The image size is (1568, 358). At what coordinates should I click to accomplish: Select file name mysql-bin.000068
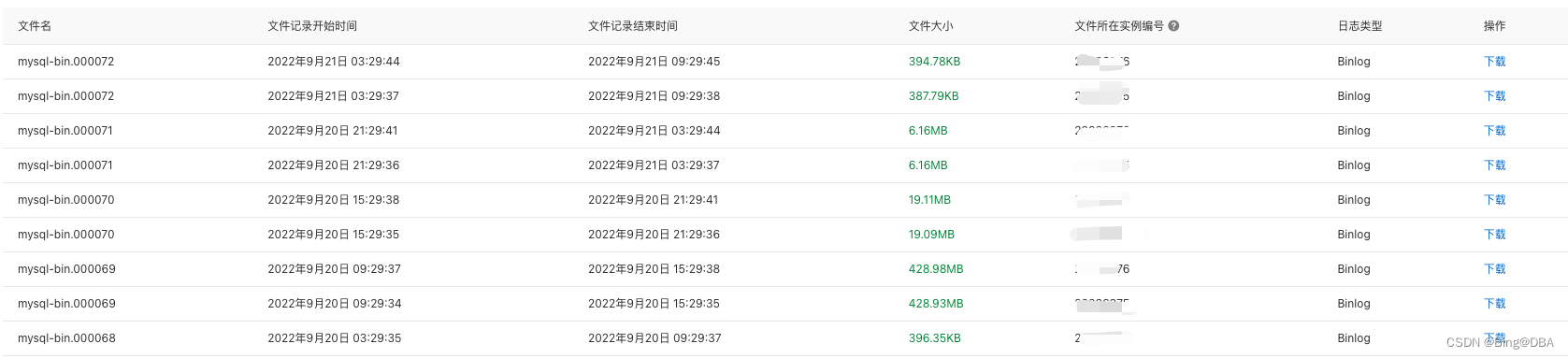[x=66, y=338]
